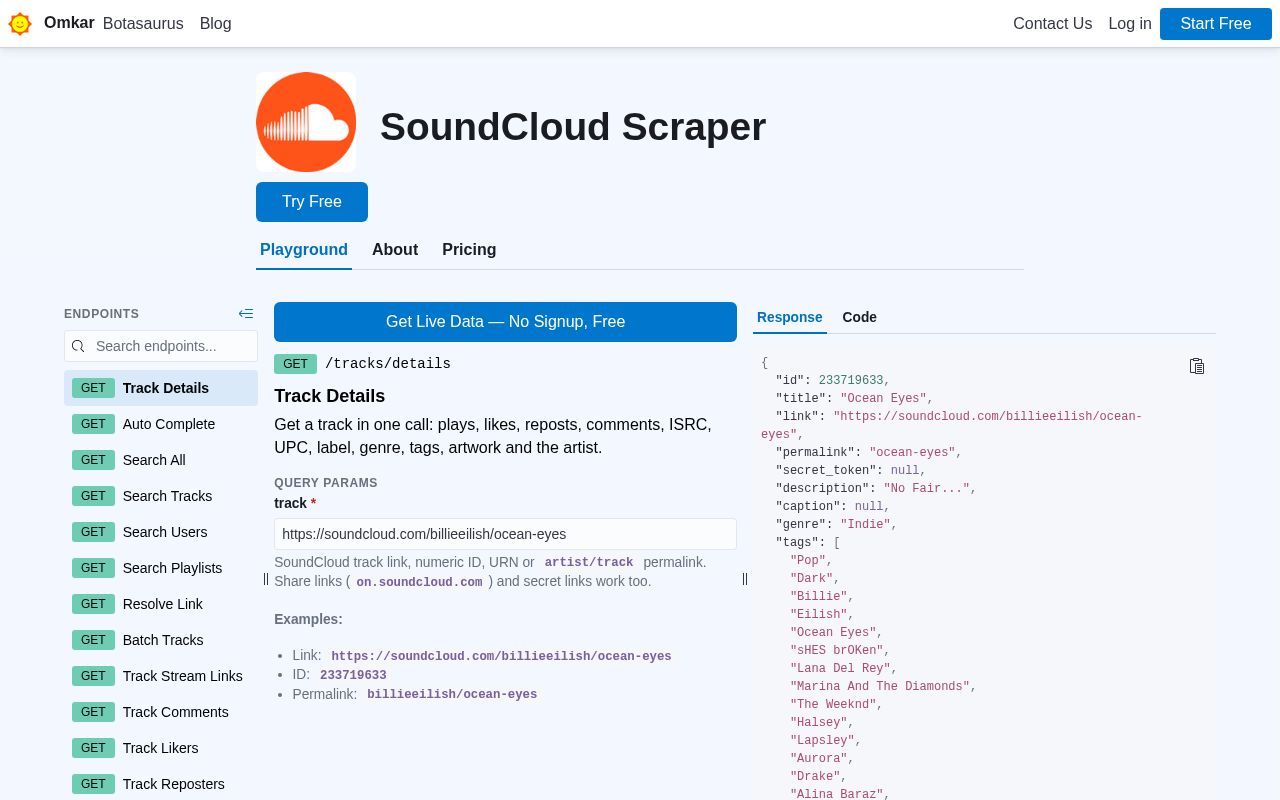This screenshot has height=800, width=1280.
Task: Open the Pricing tab
Action: [469, 250]
